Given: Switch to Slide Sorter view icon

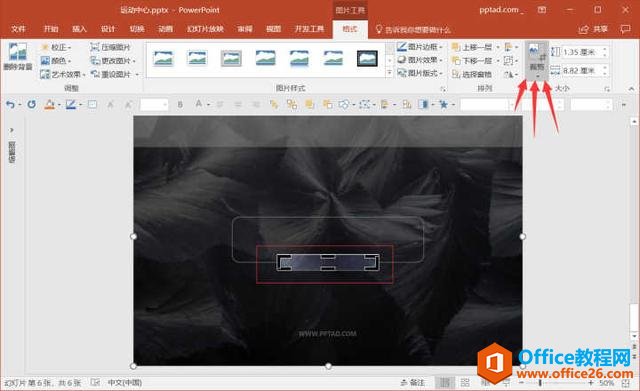Looking at the screenshot, I should 465,382.
